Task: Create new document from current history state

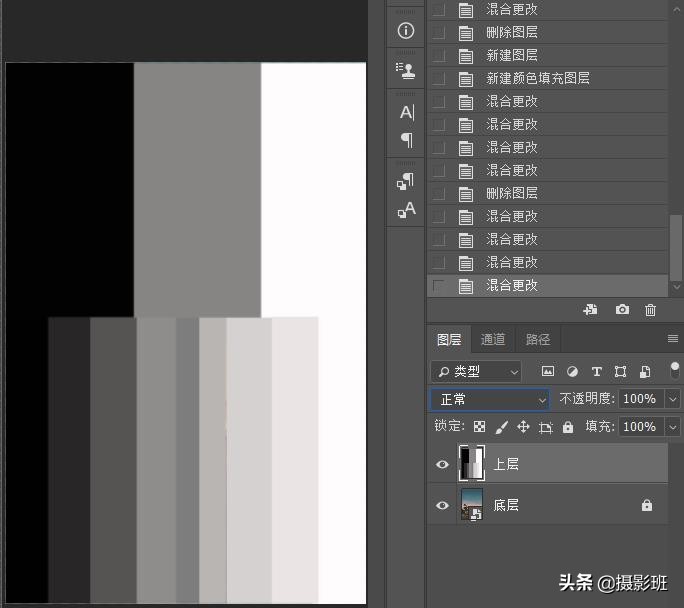Action: (590, 310)
